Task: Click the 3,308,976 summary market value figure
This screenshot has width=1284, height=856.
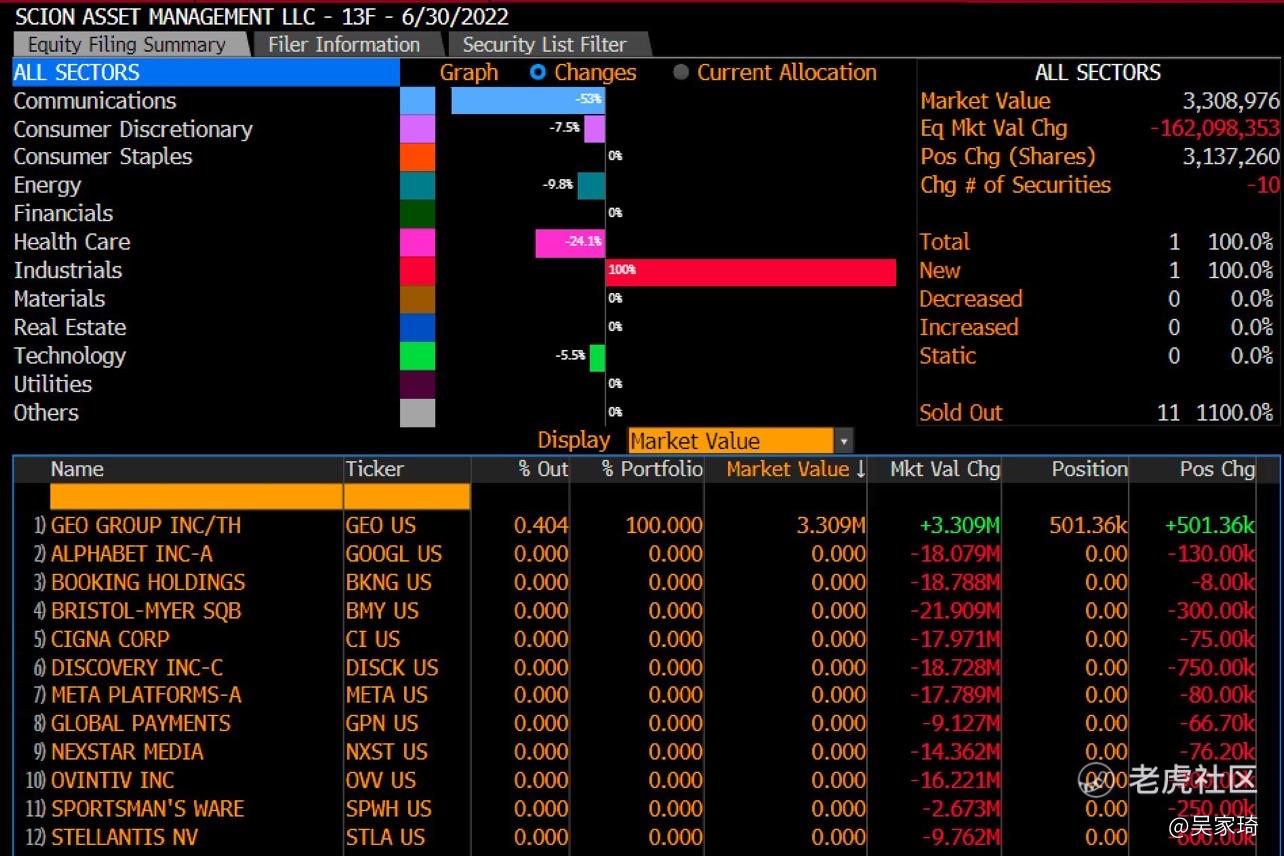Action: coord(1231,101)
